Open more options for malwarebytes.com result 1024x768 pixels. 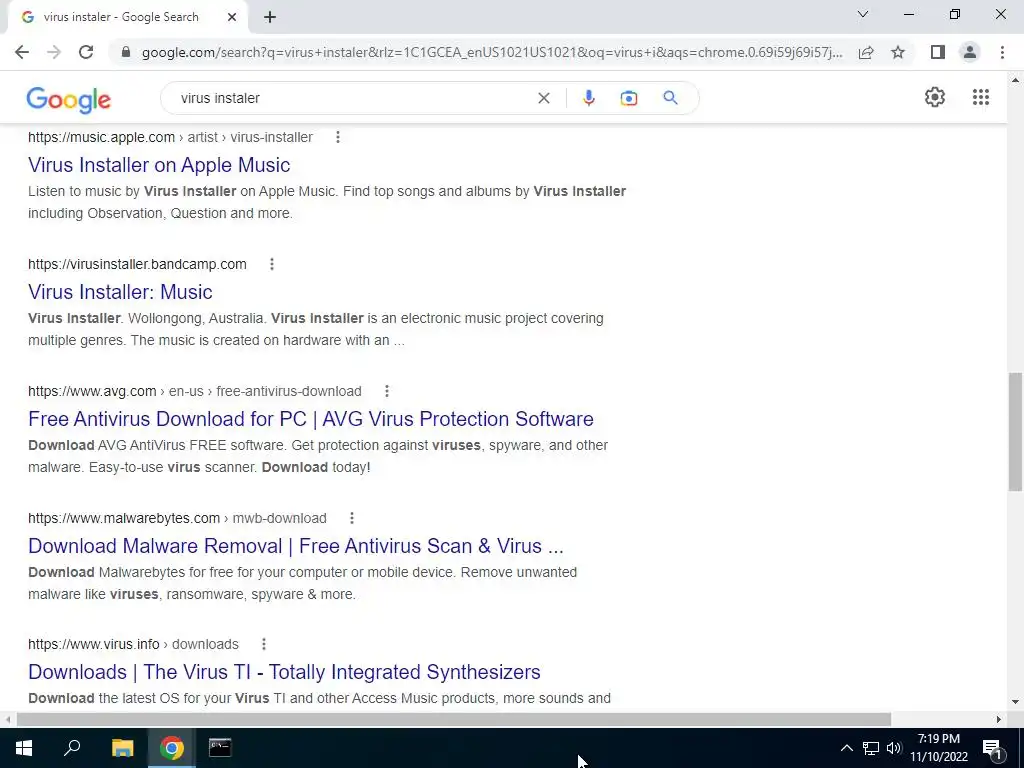point(352,518)
